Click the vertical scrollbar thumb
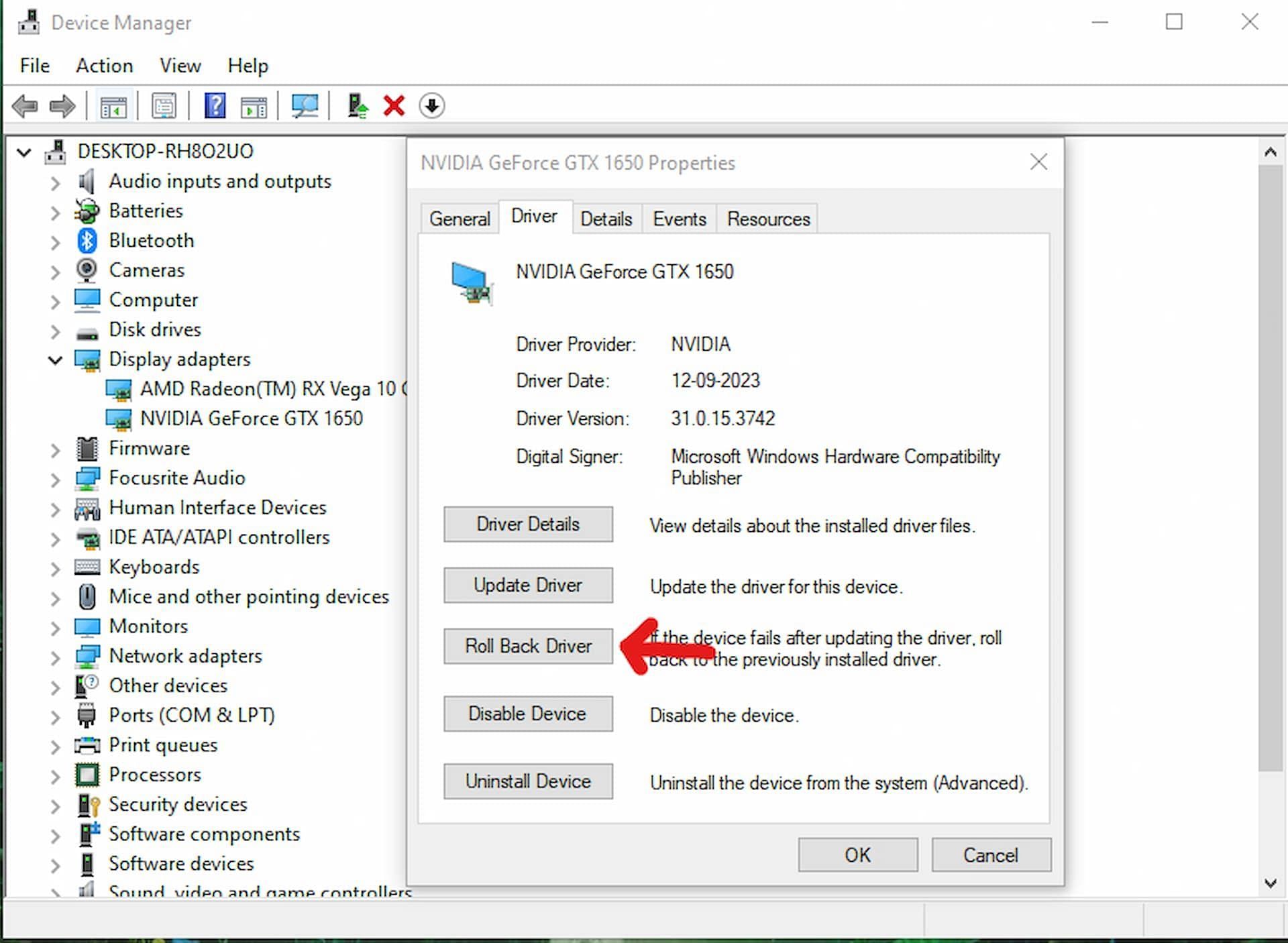Image resolution: width=1288 pixels, height=943 pixels. click(1270, 468)
